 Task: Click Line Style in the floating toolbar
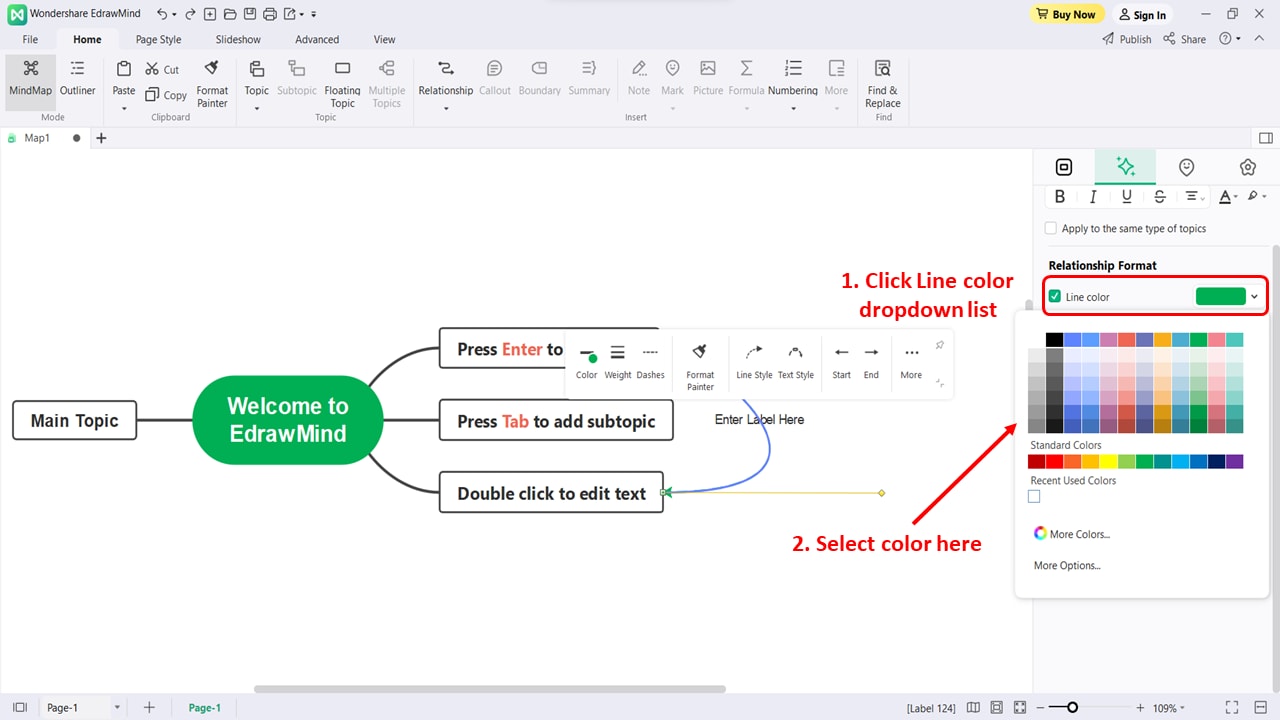coord(754,362)
